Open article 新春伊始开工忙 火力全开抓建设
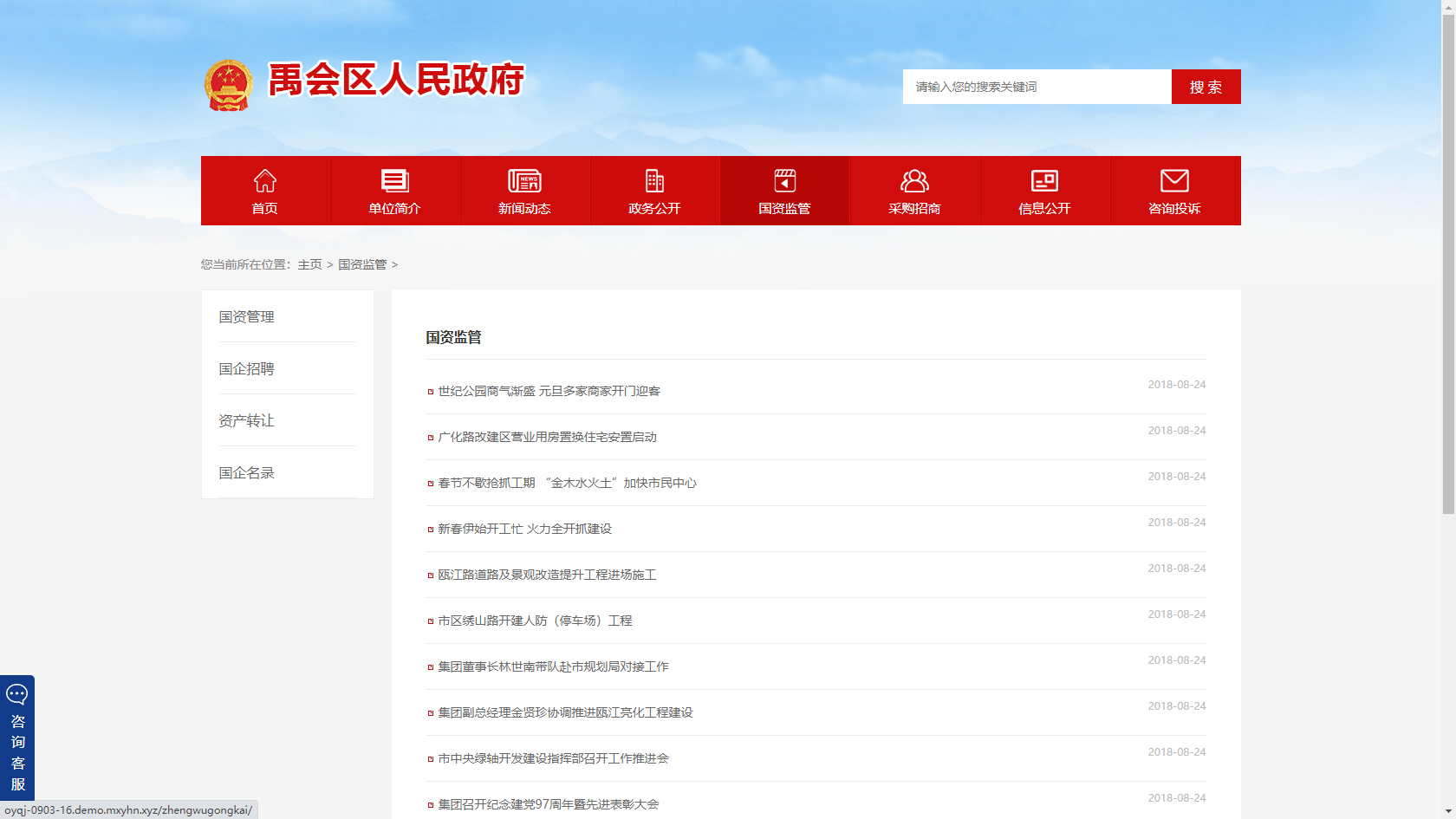1456x819 pixels. [524, 529]
